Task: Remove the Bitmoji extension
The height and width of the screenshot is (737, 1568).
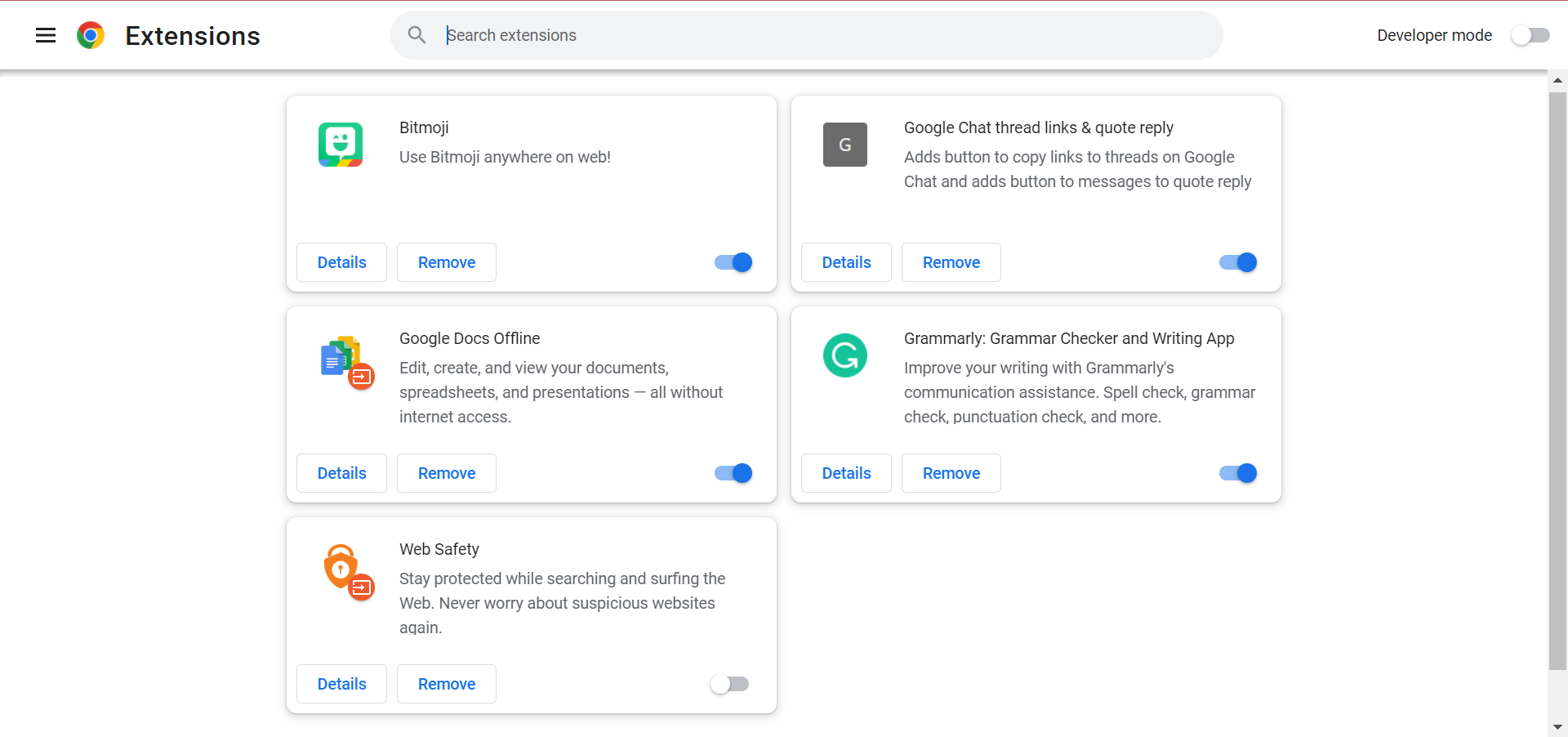Action: tap(447, 262)
